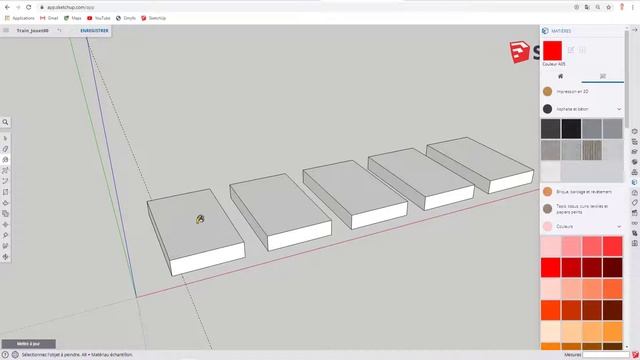
Task: Expand the Tapis tissus cuirs textiles category
Action: click(x=582, y=209)
